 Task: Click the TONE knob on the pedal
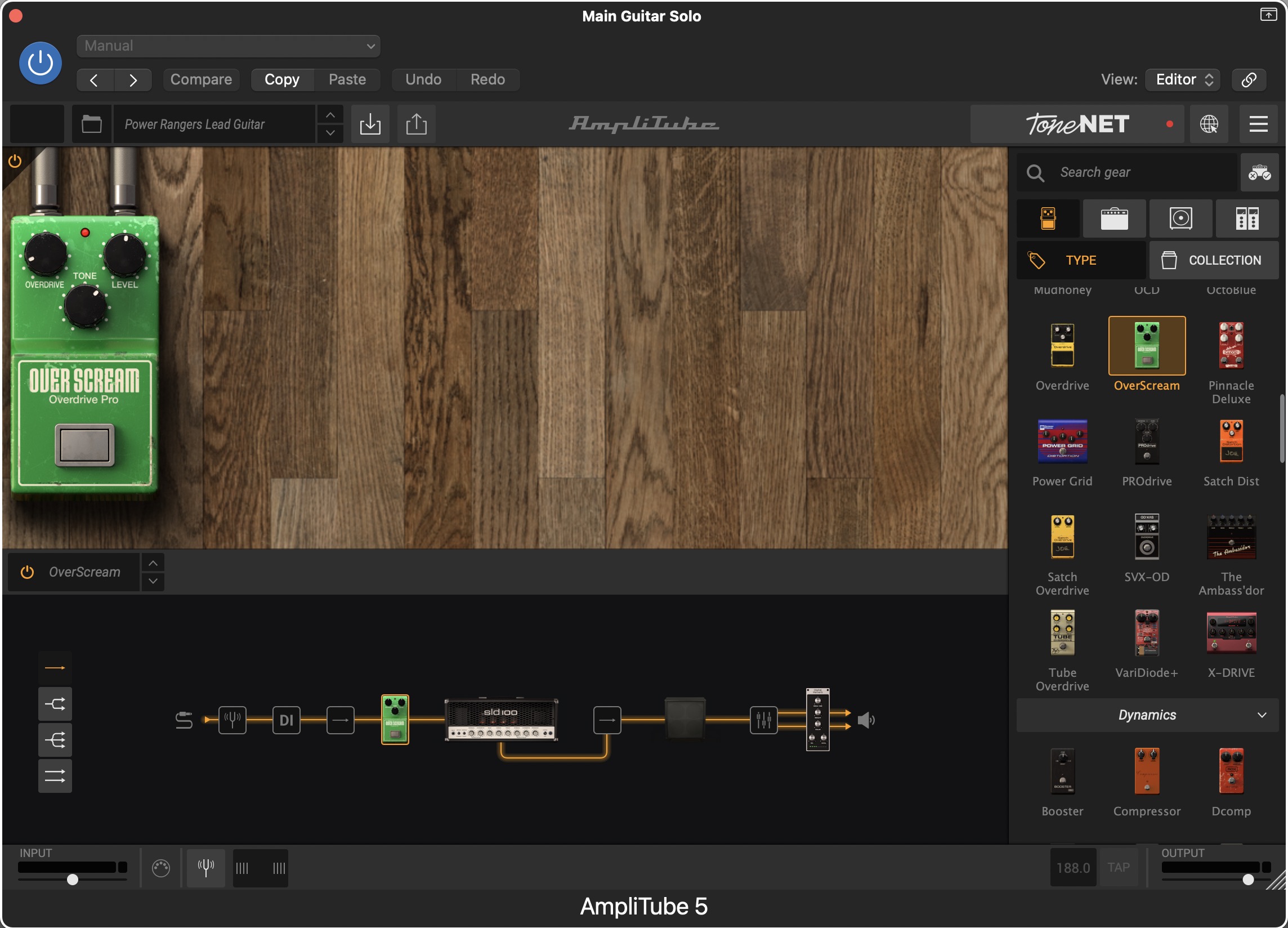(x=84, y=307)
